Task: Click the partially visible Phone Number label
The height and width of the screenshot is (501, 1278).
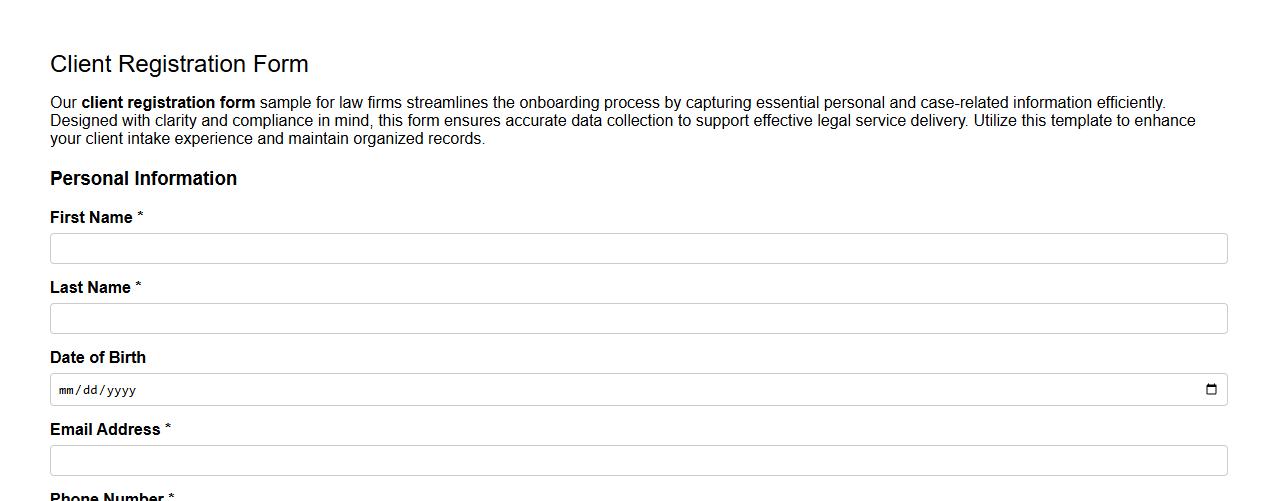Action: pyautogui.click(x=106, y=496)
